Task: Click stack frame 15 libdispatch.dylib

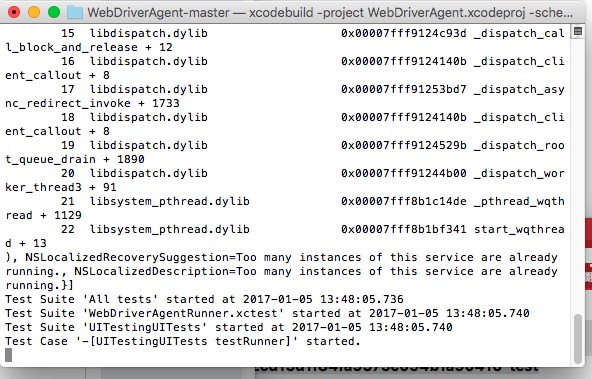Action: (x=134, y=33)
